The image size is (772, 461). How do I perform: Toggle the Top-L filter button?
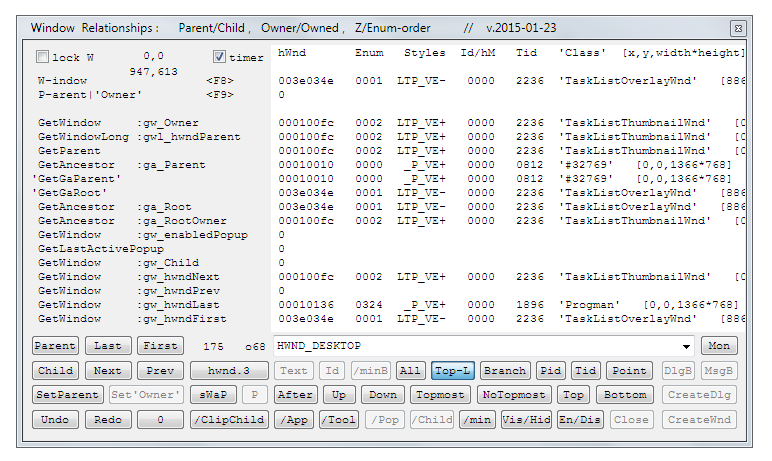click(x=454, y=370)
